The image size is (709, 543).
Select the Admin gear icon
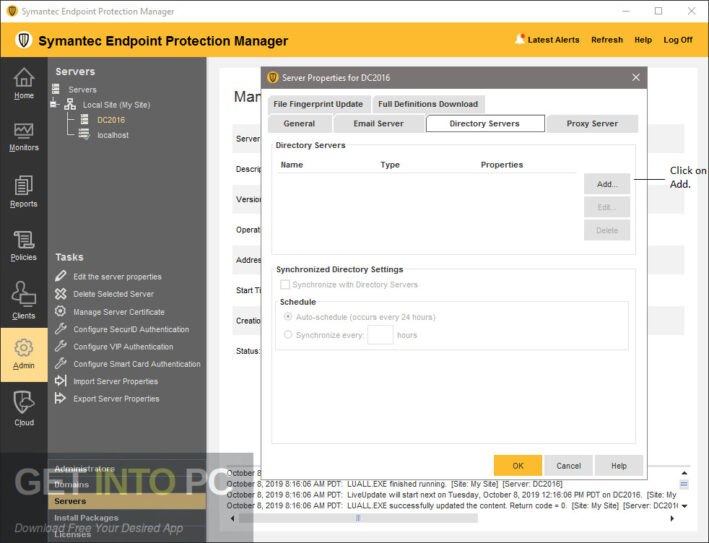(24, 348)
